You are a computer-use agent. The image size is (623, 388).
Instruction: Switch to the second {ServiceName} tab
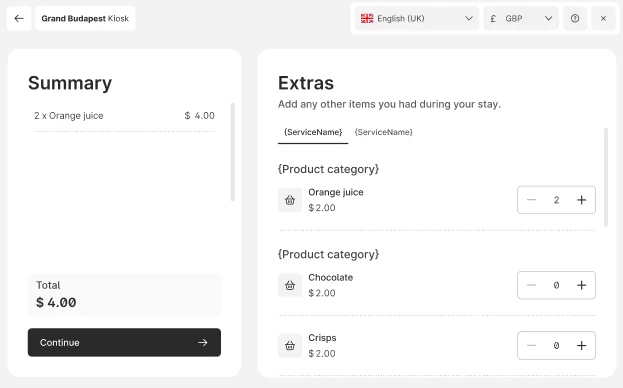pos(383,132)
